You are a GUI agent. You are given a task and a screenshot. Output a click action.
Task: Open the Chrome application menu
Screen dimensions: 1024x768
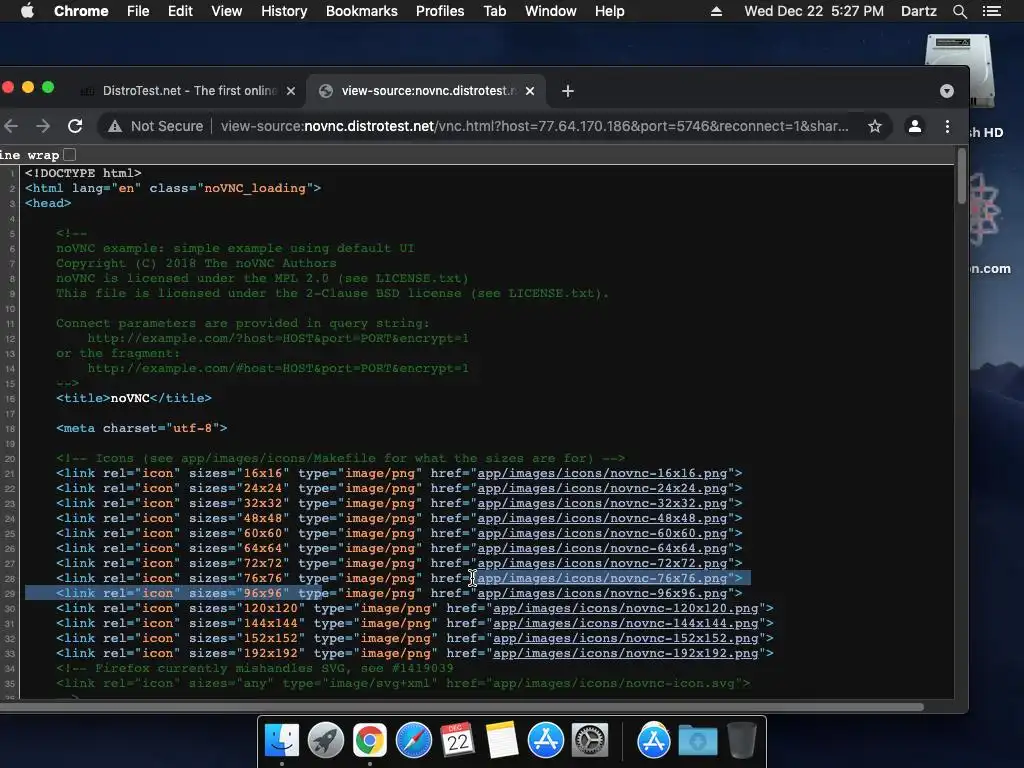point(81,11)
